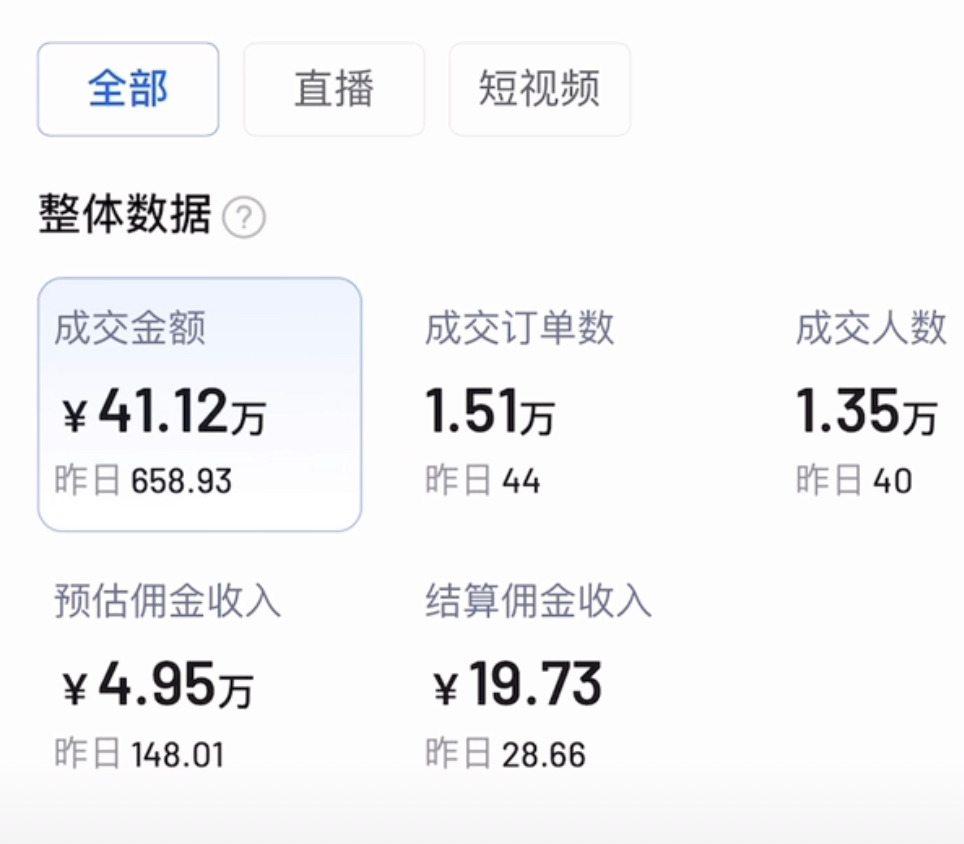Click the ¥19.73 settled commission value
The image size is (964, 844).
[x=517, y=684]
